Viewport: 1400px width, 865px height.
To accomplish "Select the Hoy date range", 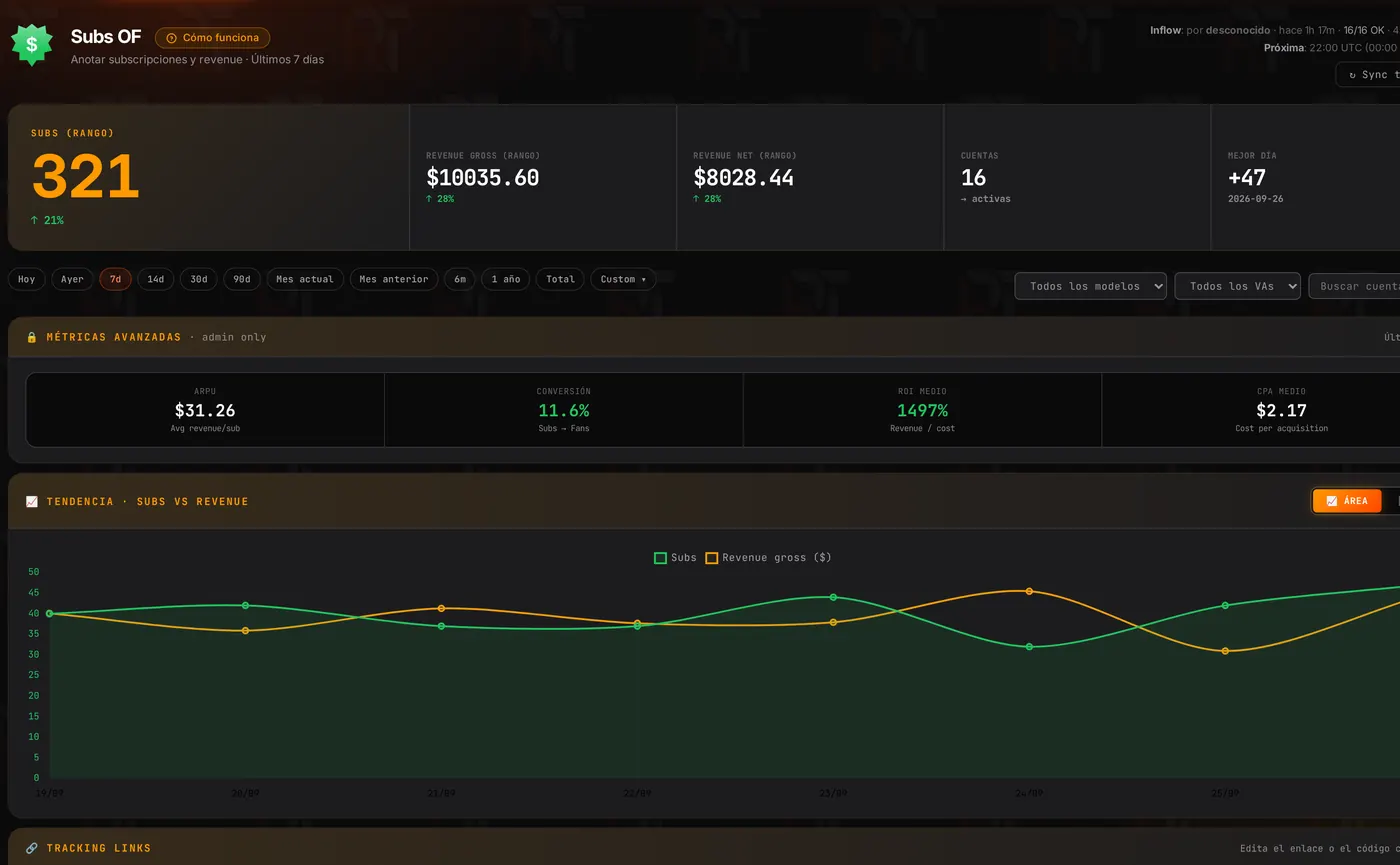I will tap(27, 279).
